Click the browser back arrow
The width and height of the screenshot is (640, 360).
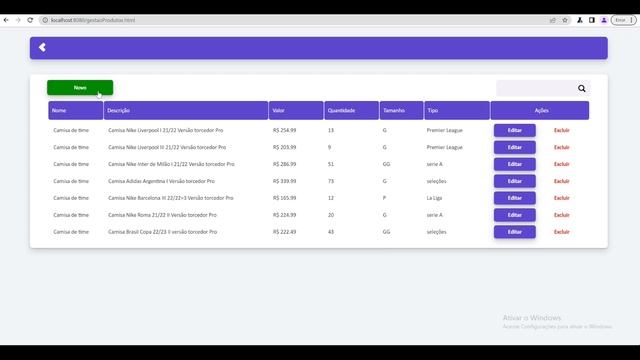pyautogui.click(x=6, y=20)
